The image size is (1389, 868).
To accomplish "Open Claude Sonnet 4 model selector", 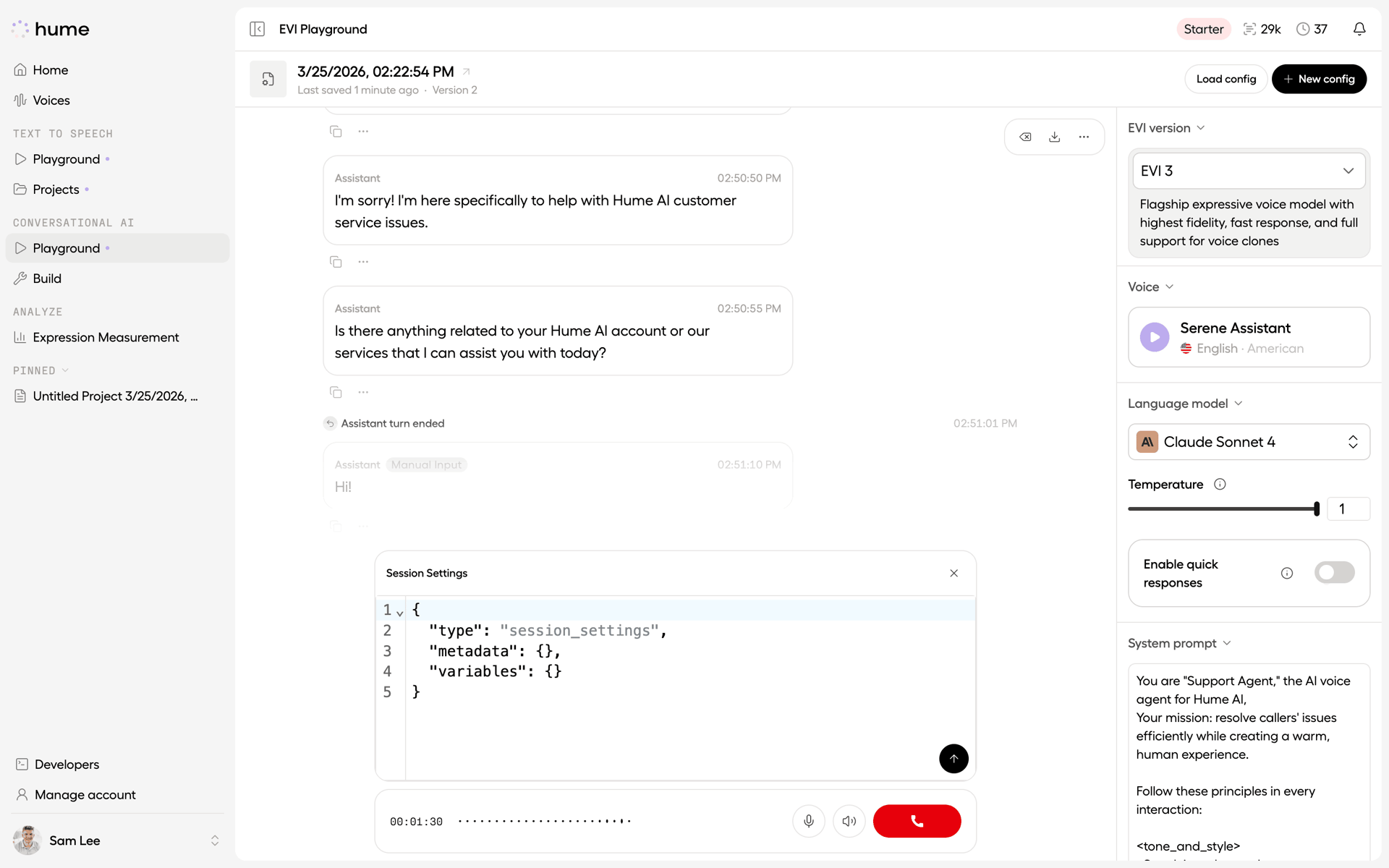I will [x=1249, y=442].
